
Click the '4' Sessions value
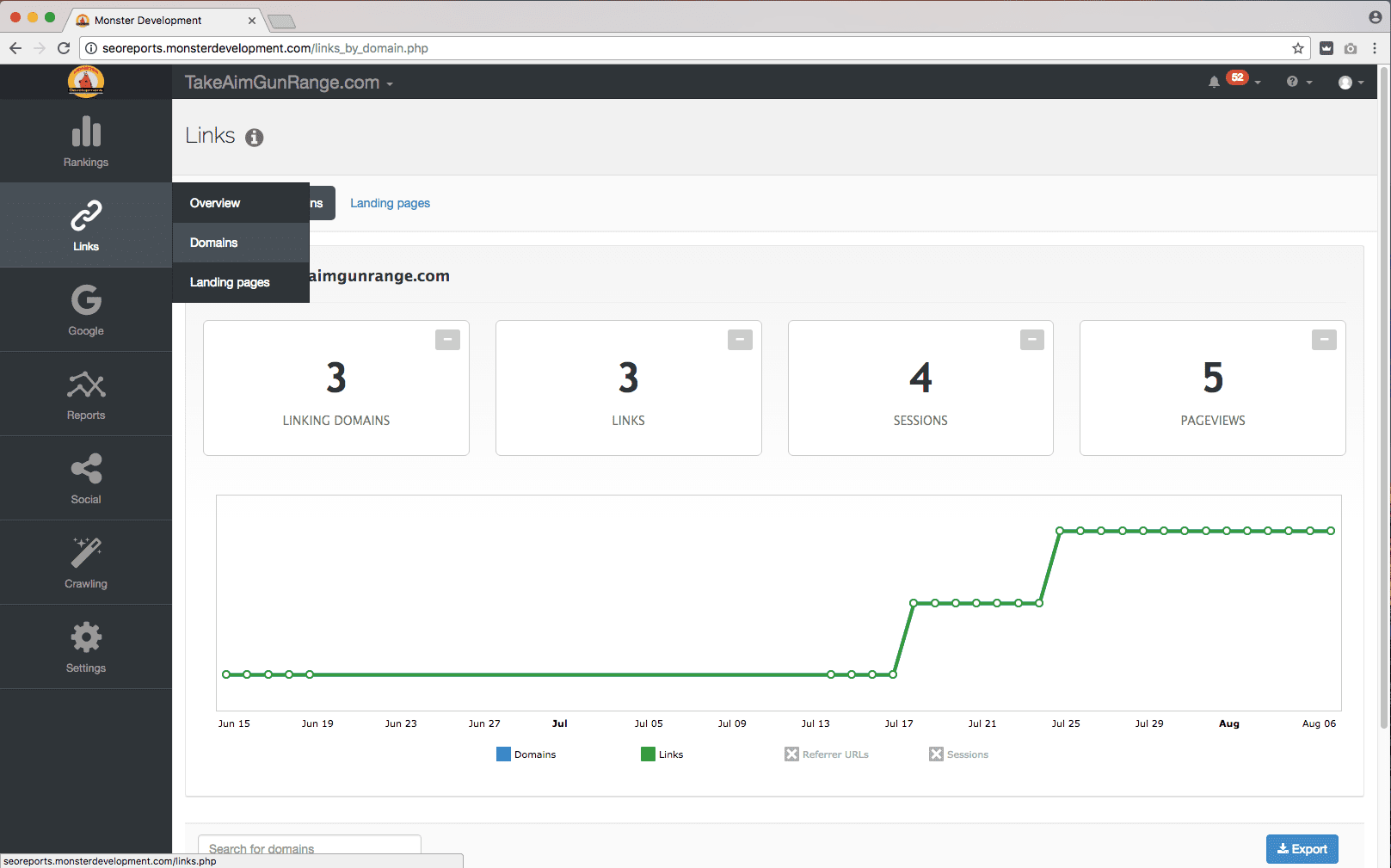(x=920, y=378)
